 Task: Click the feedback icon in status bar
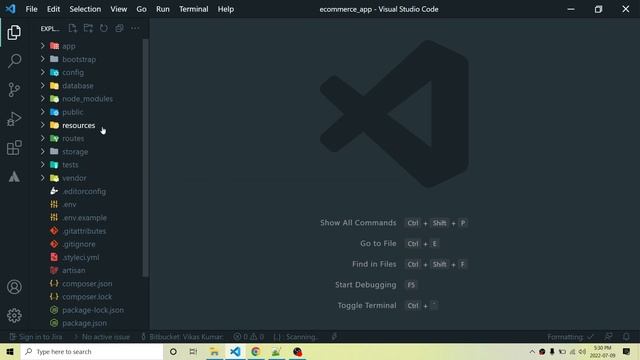609,337
